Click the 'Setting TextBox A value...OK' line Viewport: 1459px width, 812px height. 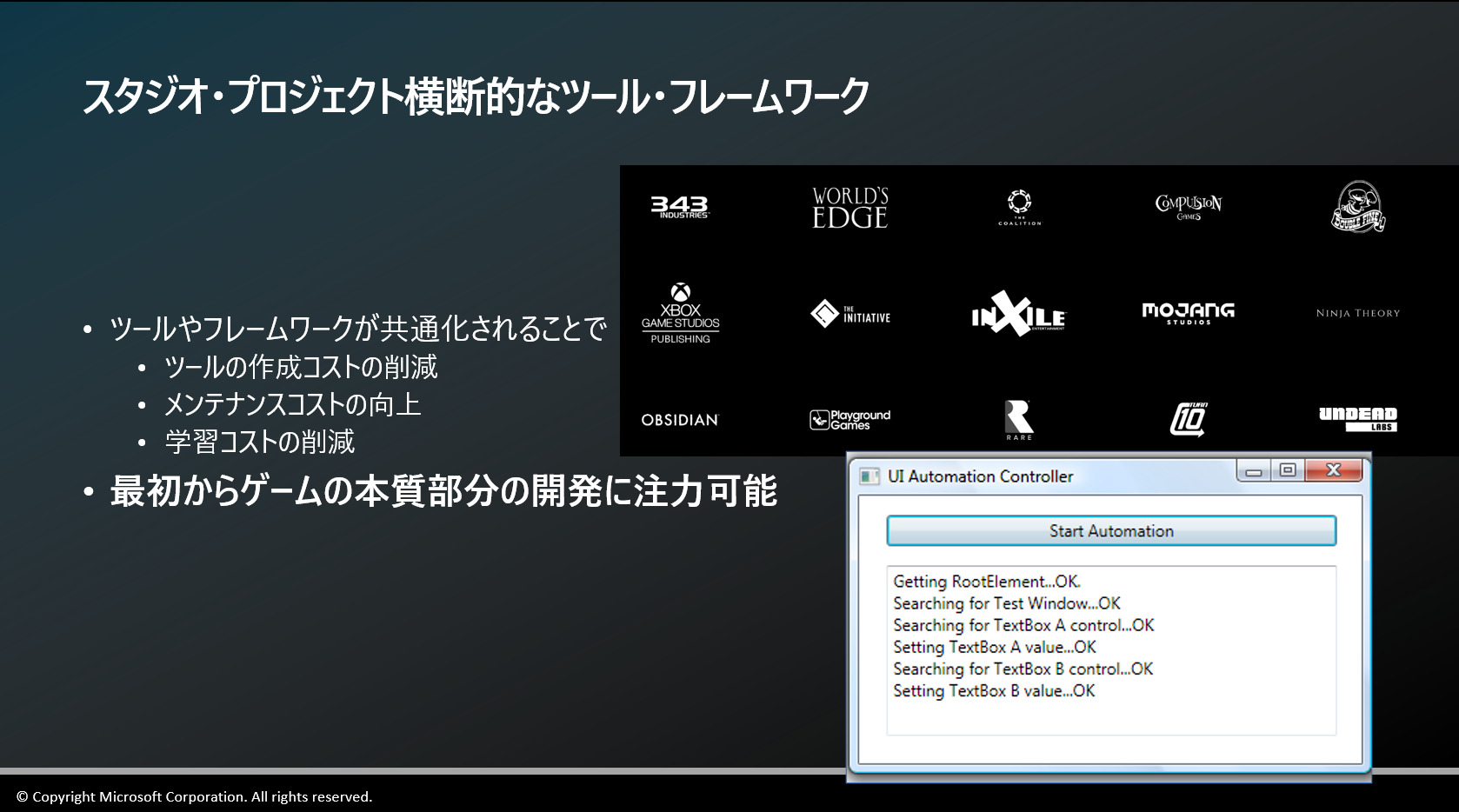tap(995, 647)
